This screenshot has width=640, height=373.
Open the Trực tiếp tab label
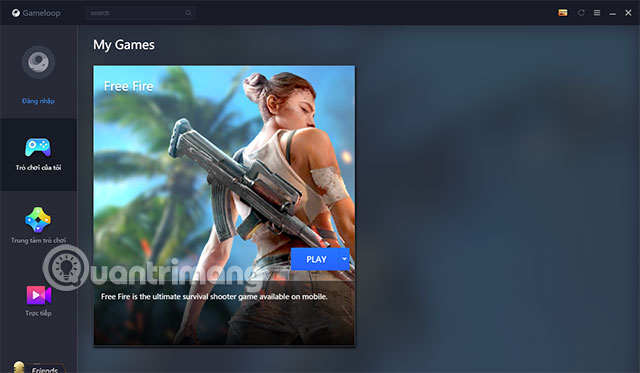click(38, 313)
